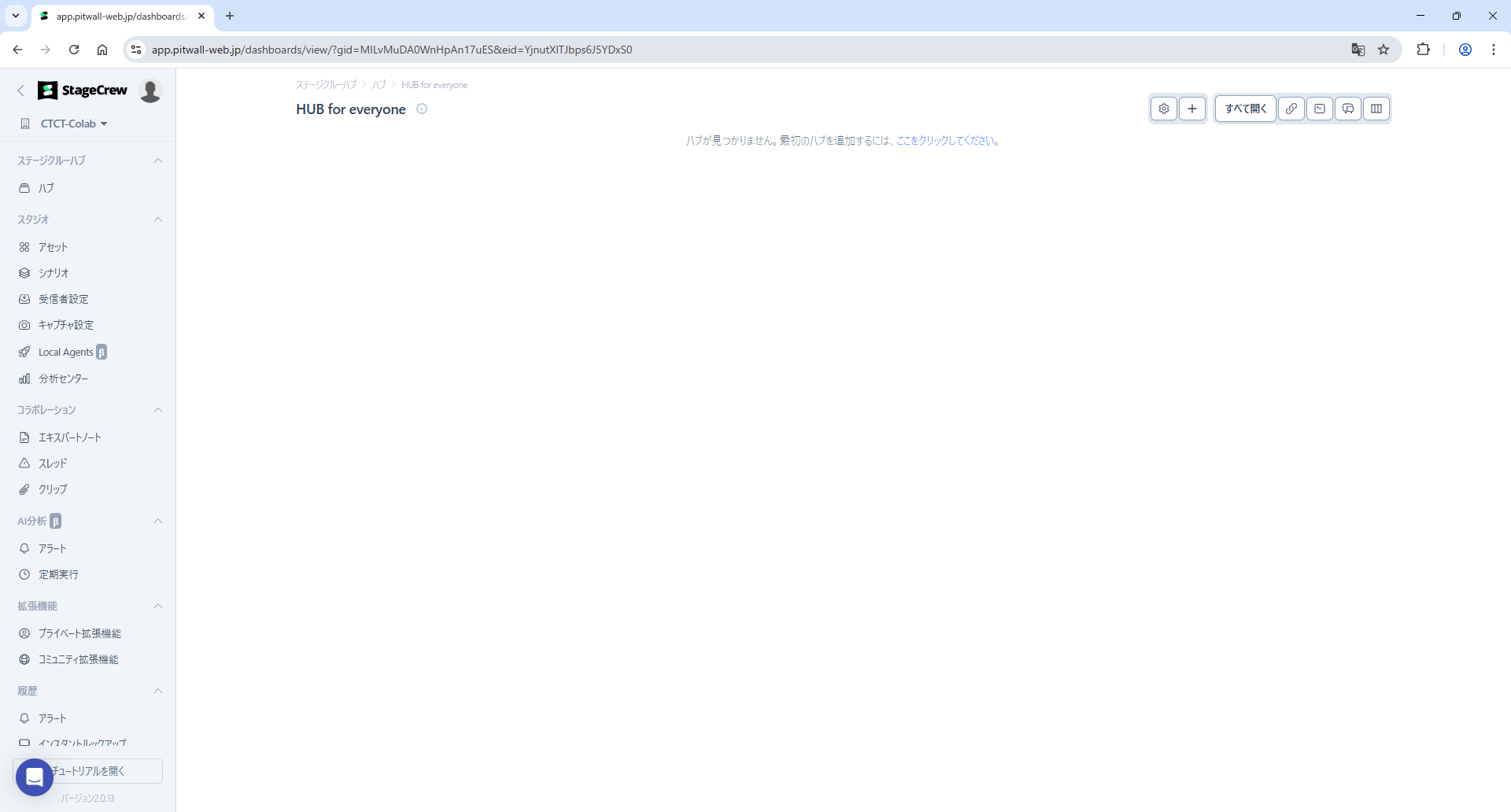The width and height of the screenshot is (1511, 812).
Task: Click the すべて開く button
Action: click(x=1245, y=109)
